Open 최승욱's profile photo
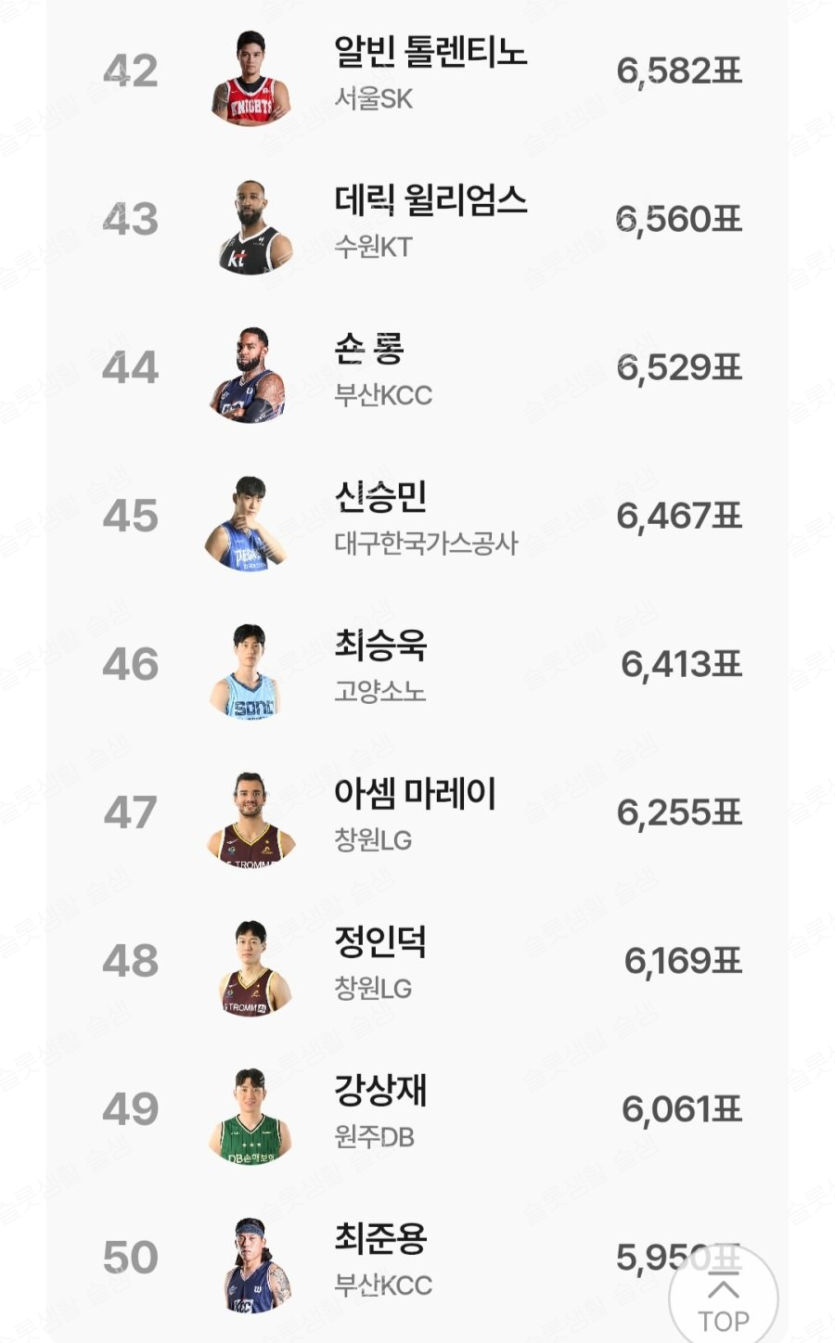835x1343 pixels. (246, 671)
